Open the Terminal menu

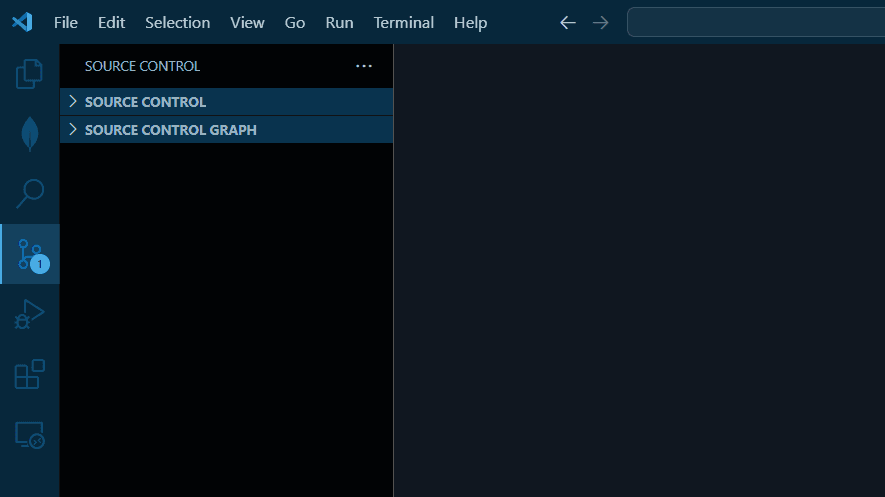tap(404, 23)
